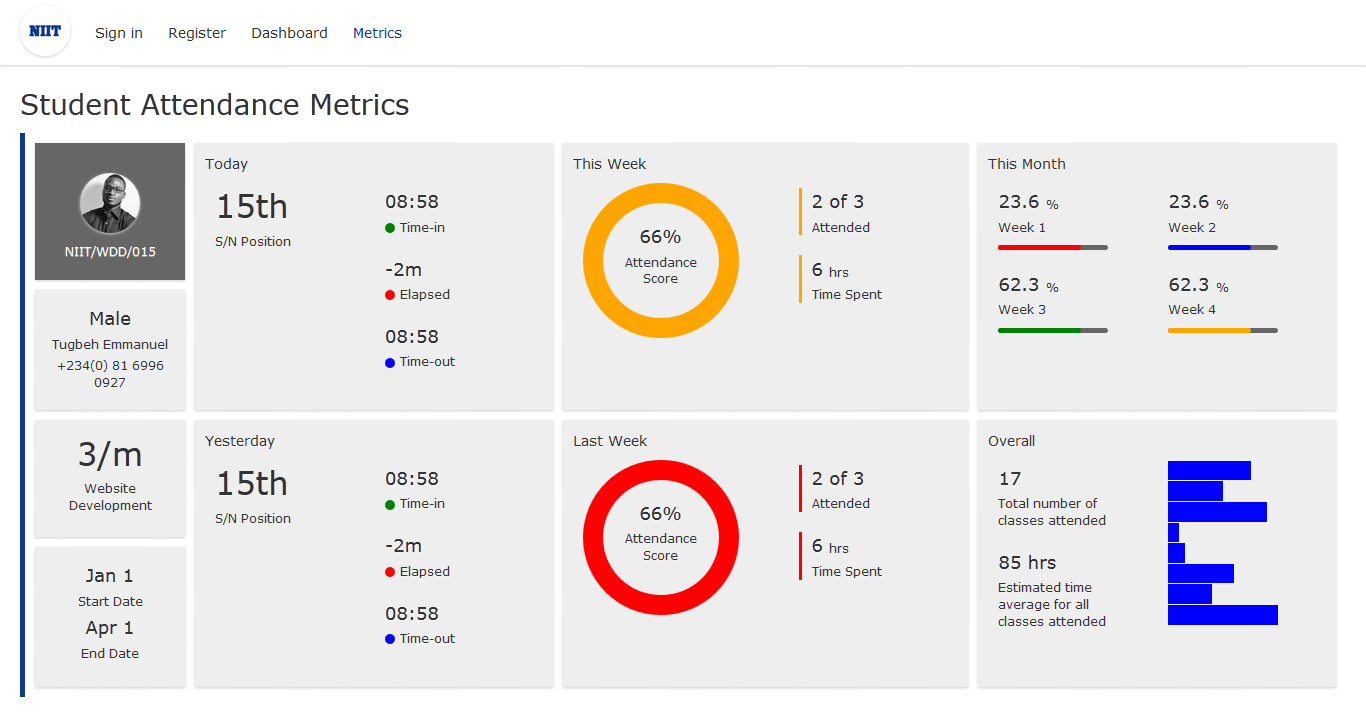The width and height of the screenshot is (1366, 722).
Task: Click the Website Development course label
Action: tap(110, 497)
